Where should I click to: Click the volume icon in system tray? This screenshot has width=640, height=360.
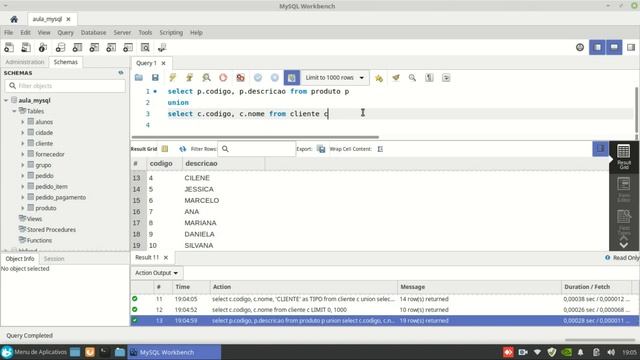(x=611, y=352)
